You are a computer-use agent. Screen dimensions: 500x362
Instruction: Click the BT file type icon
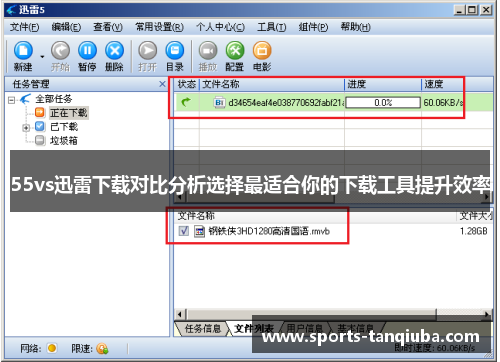point(219,103)
